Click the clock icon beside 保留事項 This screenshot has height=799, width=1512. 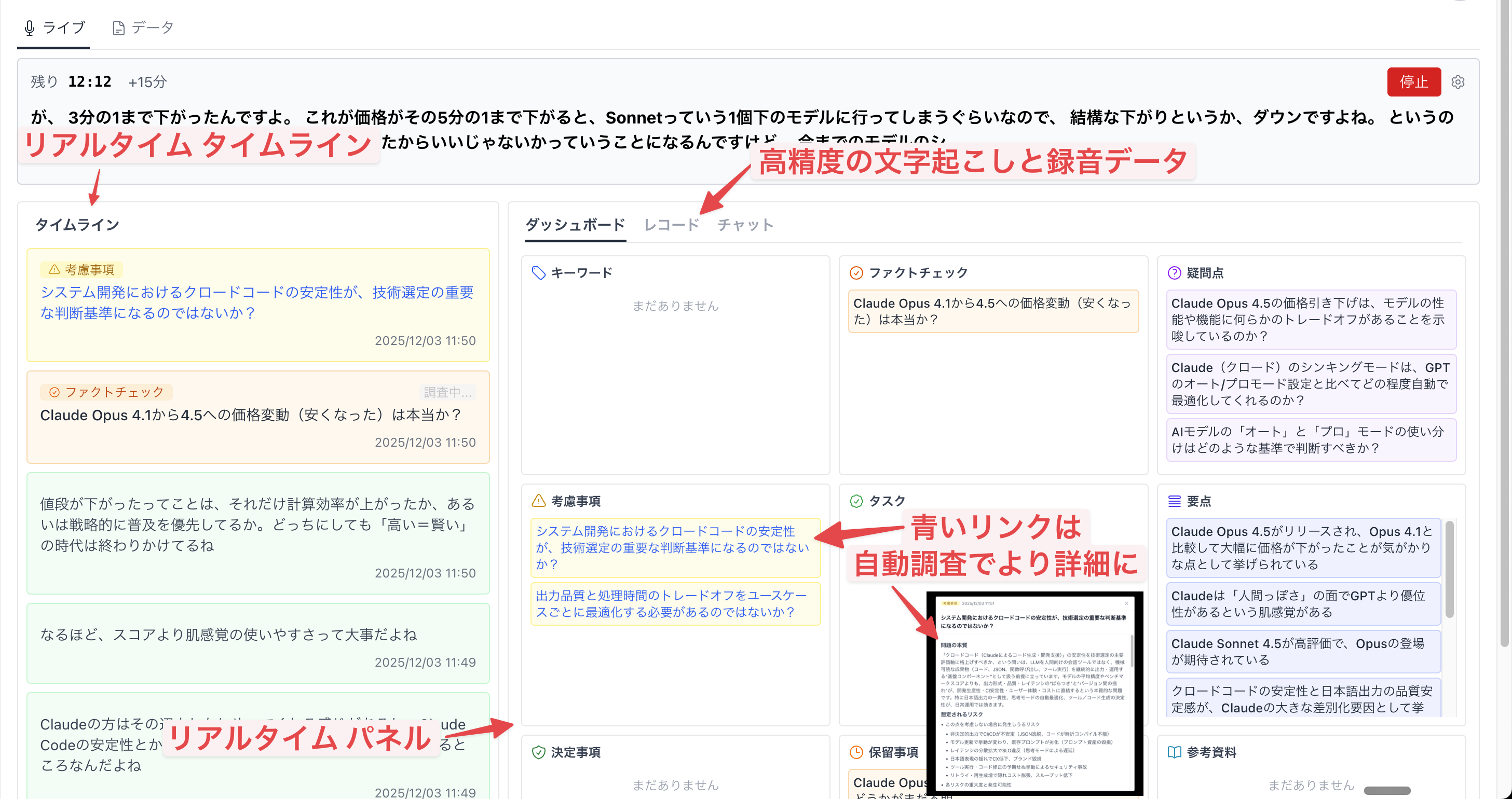pos(856,752)
